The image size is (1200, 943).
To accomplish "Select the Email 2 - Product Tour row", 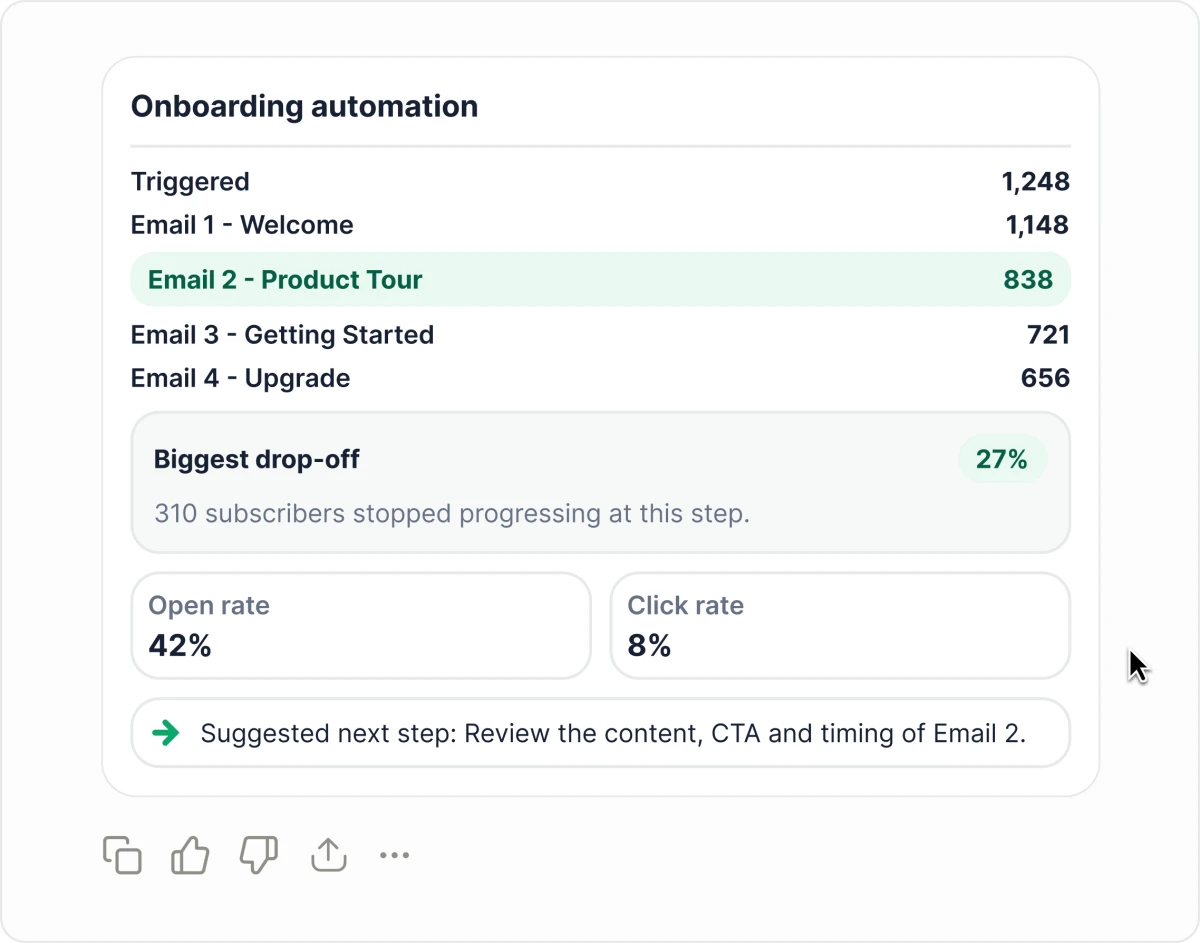I will pos(600,279).
